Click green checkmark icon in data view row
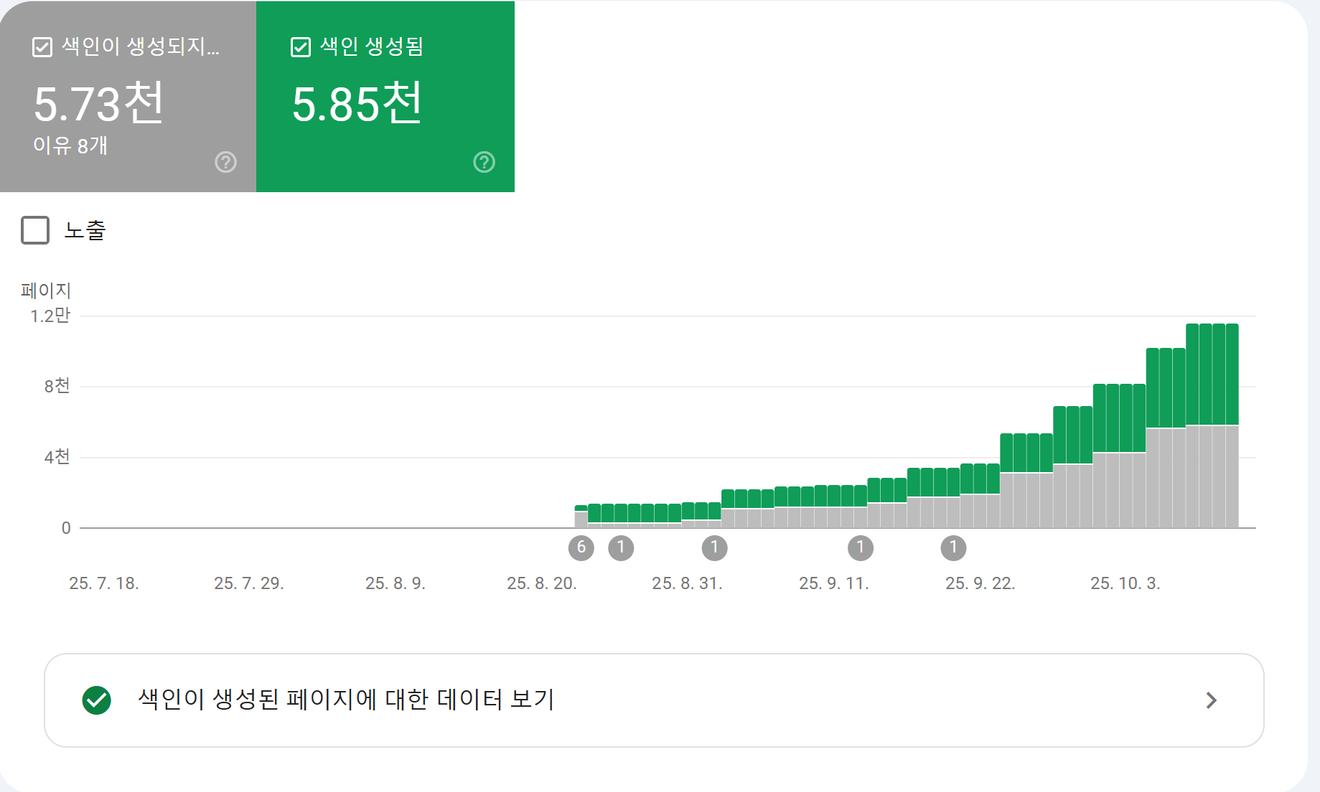Image resolution: width=1320 pixels, height=792 pixels. click(97, 700)
